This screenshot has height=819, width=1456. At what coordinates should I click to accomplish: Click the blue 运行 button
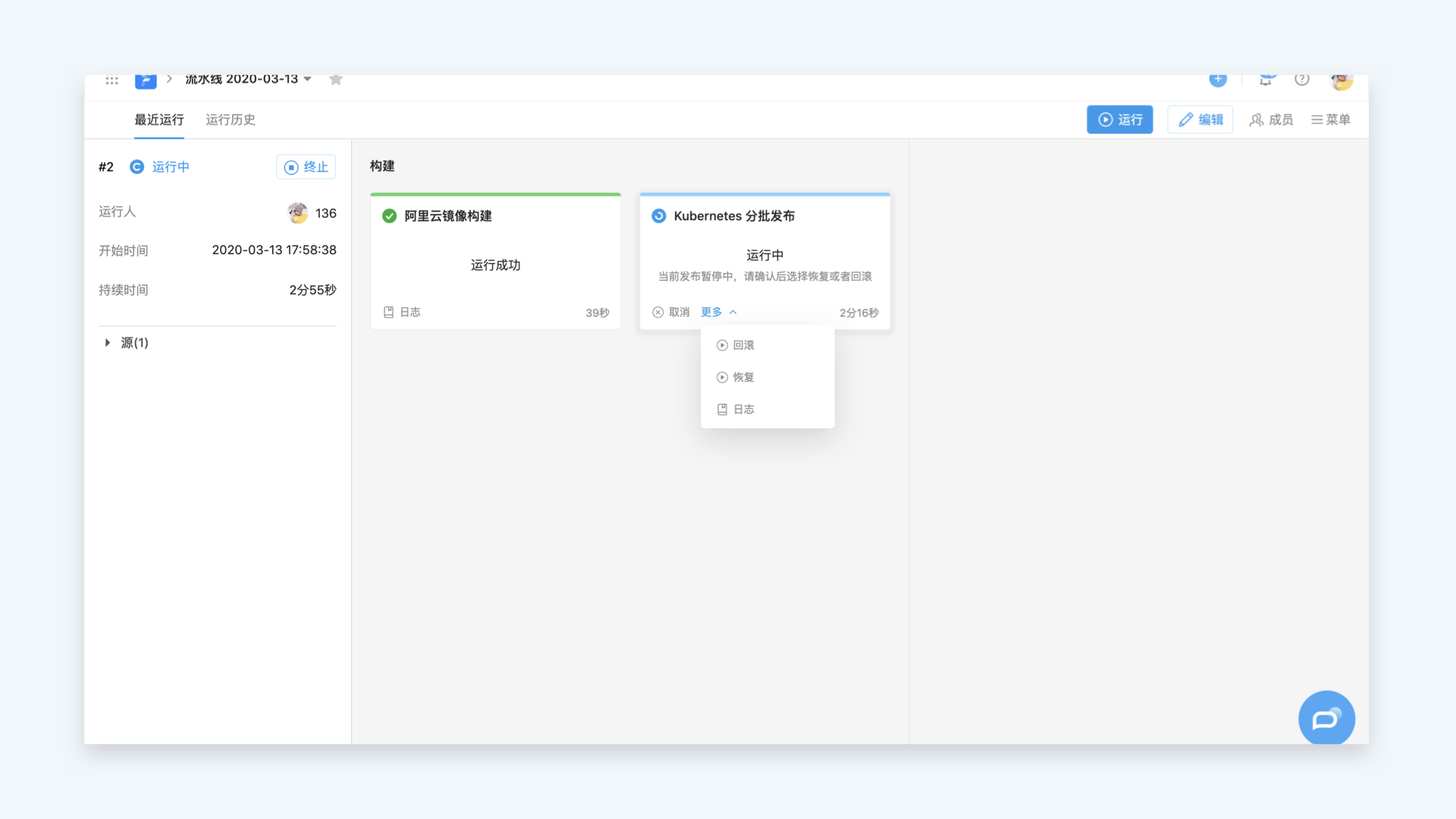pyautogui.click(x=1120, y=120)
